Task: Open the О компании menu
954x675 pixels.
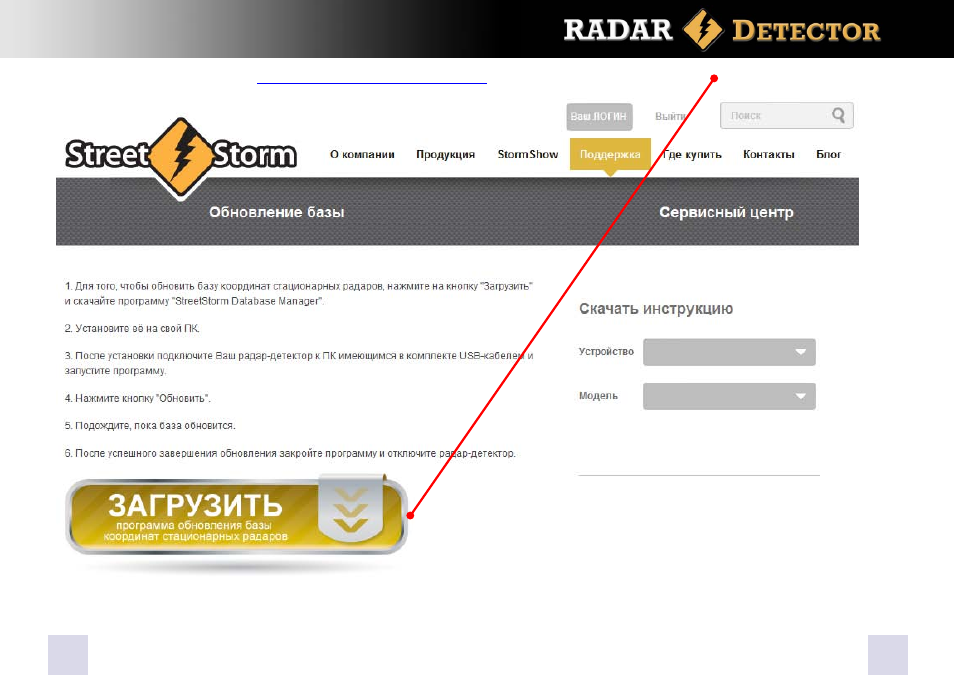Action: (x=362, y=155)
